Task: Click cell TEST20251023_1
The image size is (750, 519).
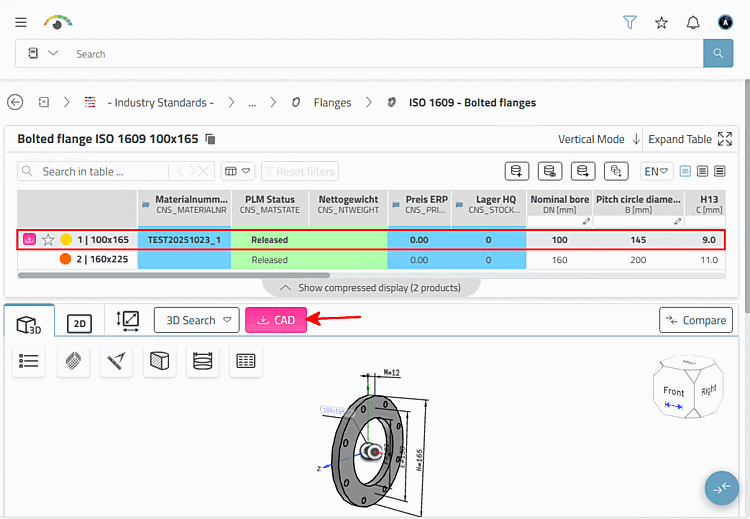Action: [x=184, y=240]
